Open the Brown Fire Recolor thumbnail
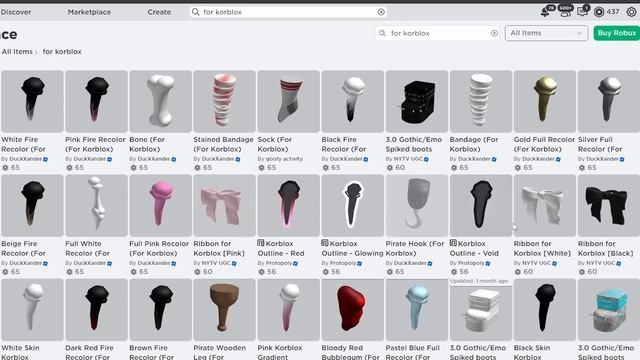The image size is (640, 360). (x=160, y=310)
